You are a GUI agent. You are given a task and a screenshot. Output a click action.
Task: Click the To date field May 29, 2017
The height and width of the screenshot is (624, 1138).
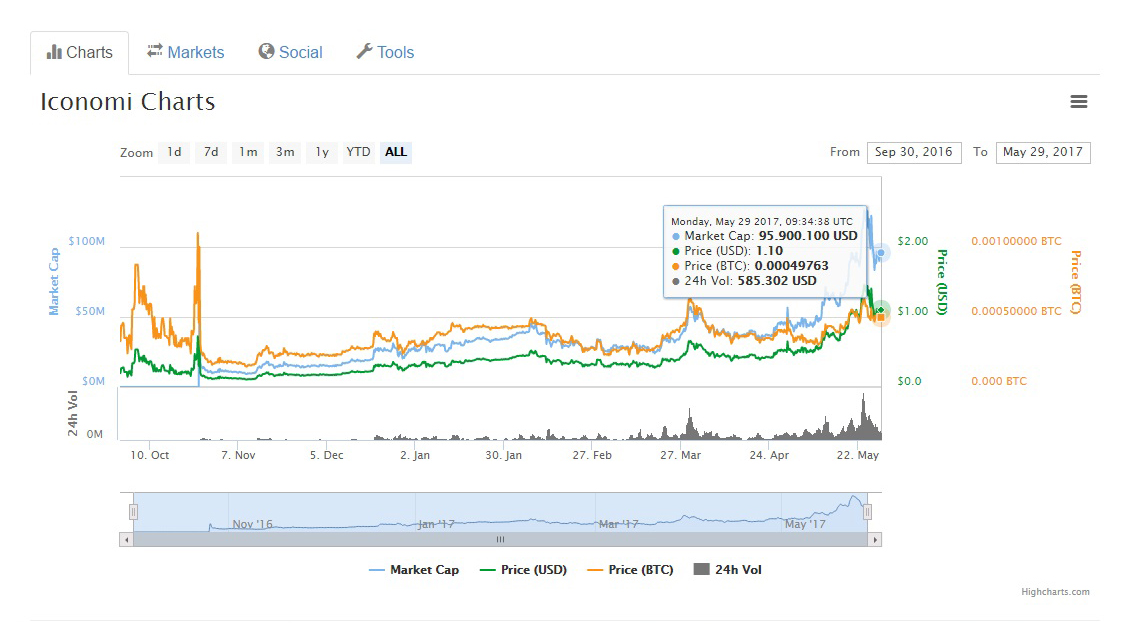[x=1043, y=152]
